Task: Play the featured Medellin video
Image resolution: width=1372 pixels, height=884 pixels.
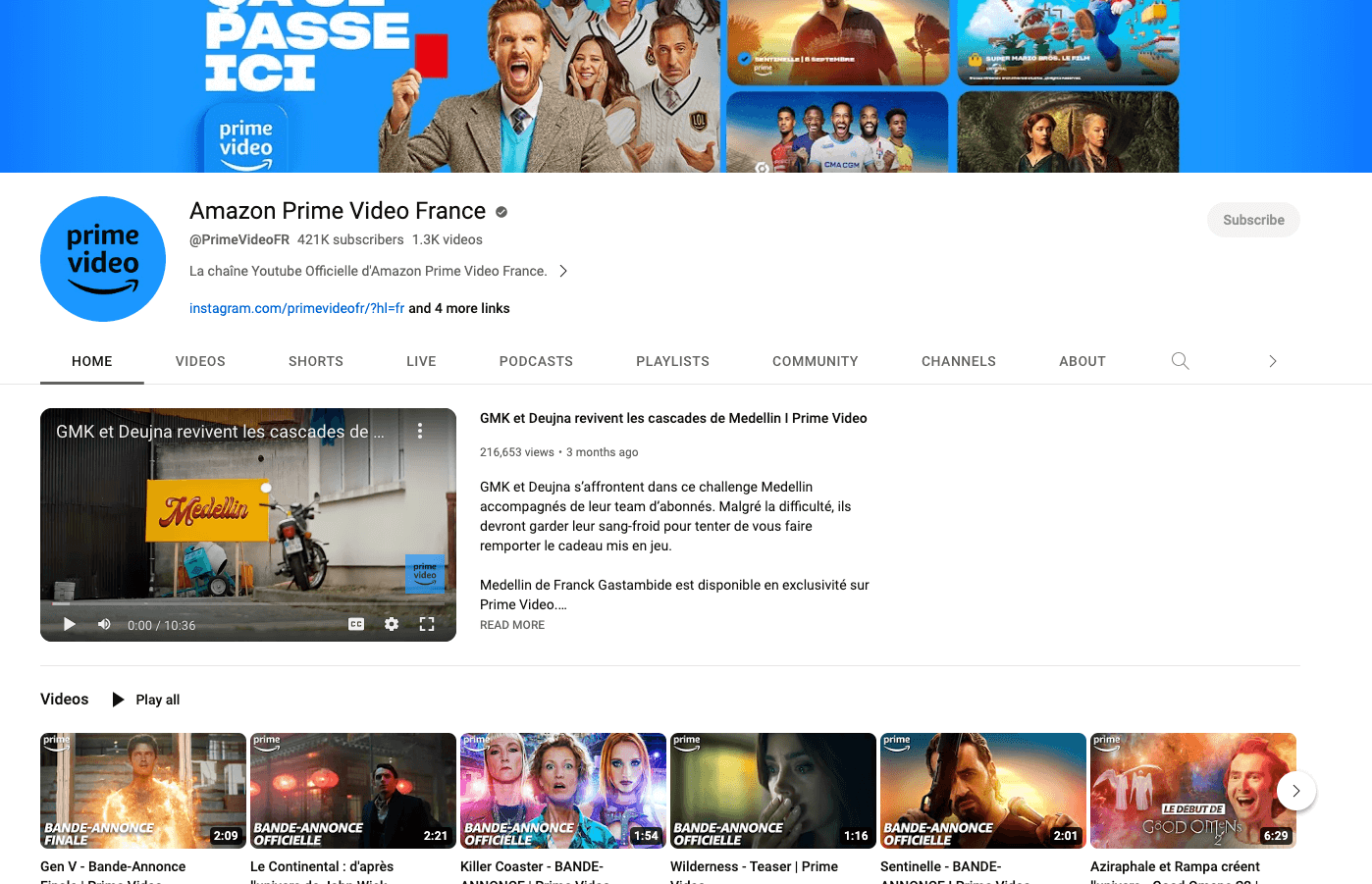Action: [x=69, y=624]
